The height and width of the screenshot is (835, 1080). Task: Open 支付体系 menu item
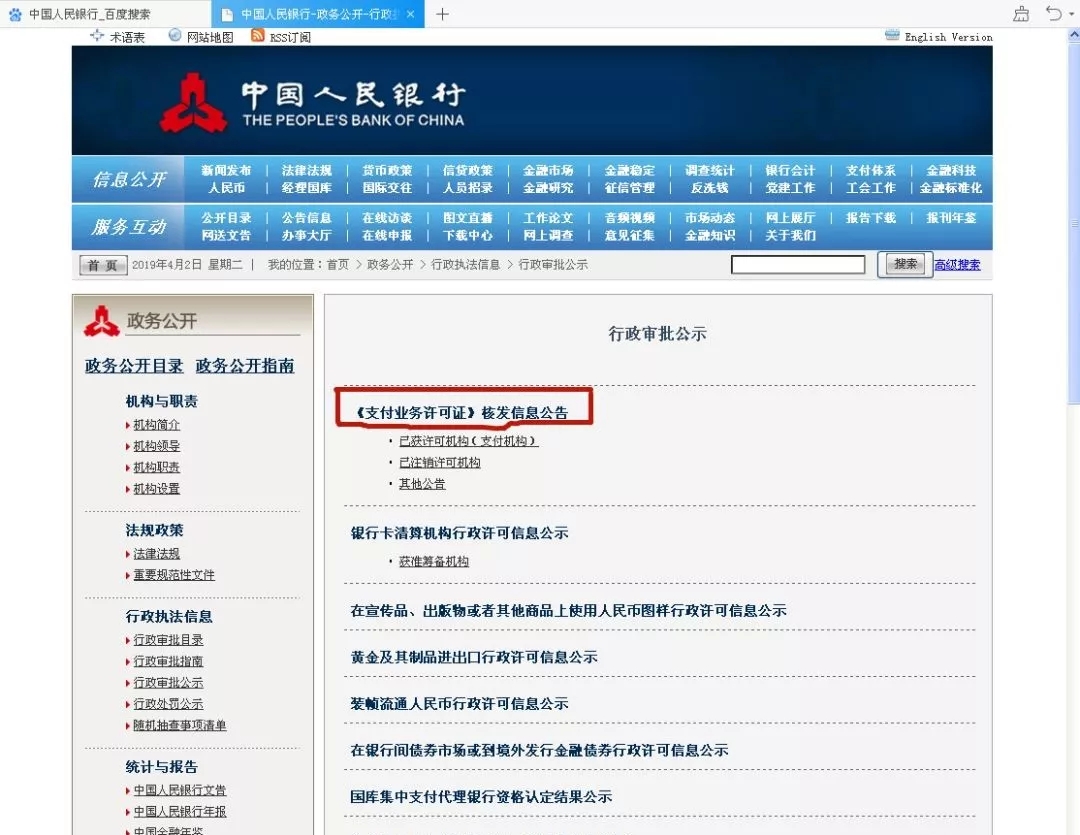tap(871, 170)
